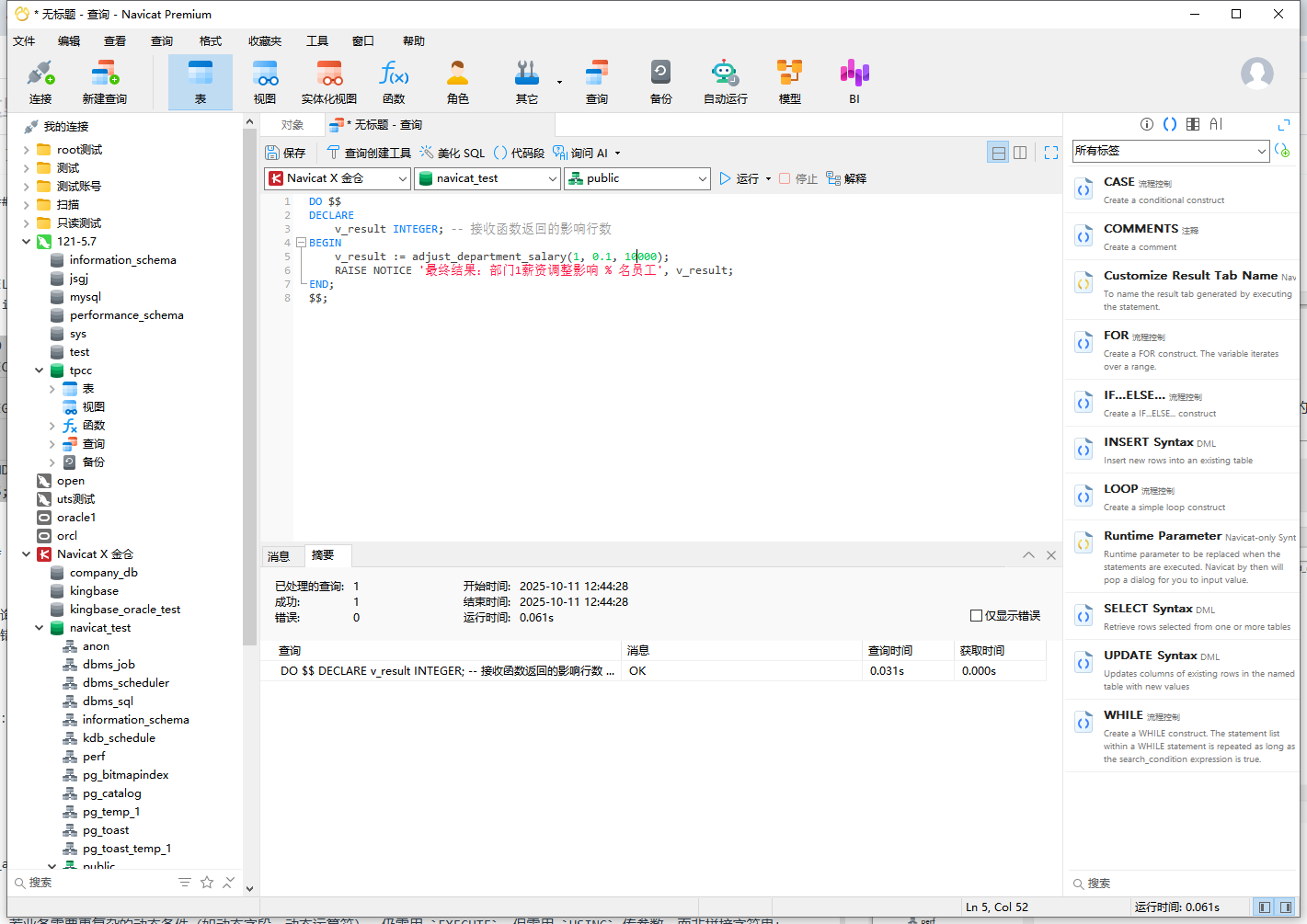Open the 查询 menu
The height and width of the screenshot is (924, 1307).
pos(162,40)
